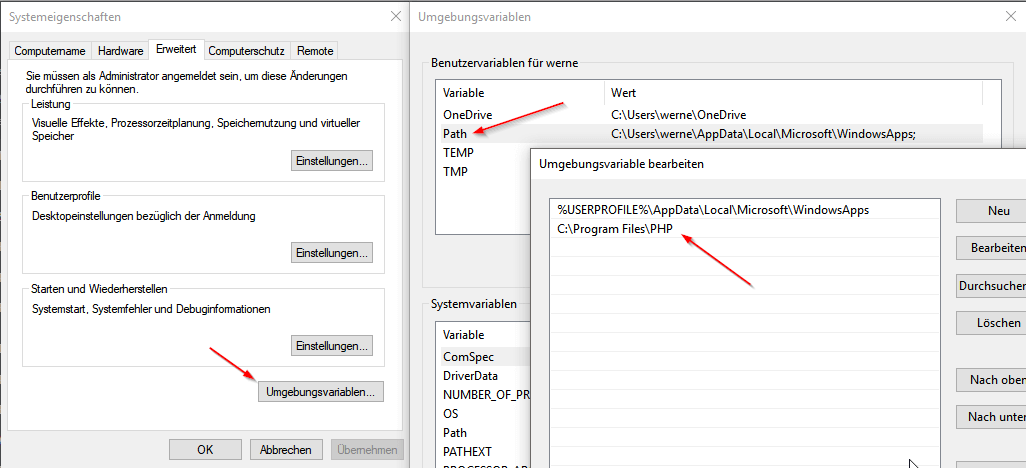The height and width of the screenshot is (468, 1026).
Task: Select the OneDrive user variable row
Action: (468, 115)
